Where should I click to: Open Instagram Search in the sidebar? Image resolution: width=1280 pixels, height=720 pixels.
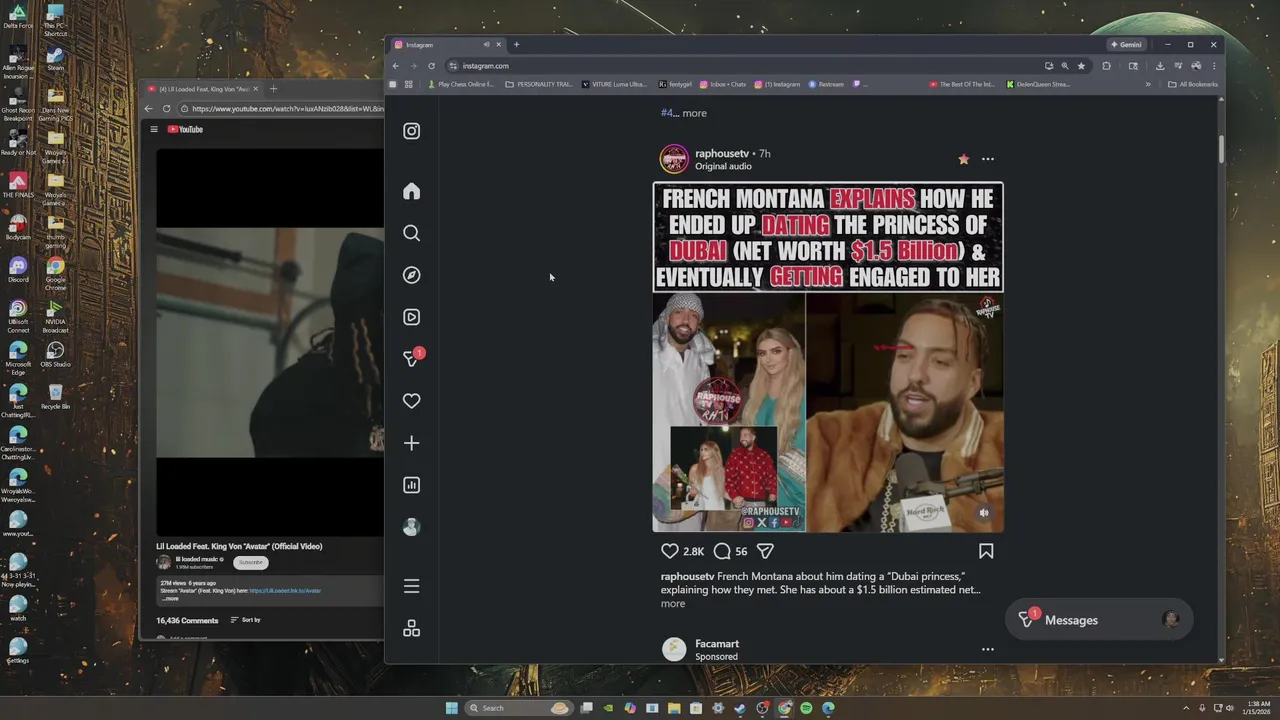[411, 233]
